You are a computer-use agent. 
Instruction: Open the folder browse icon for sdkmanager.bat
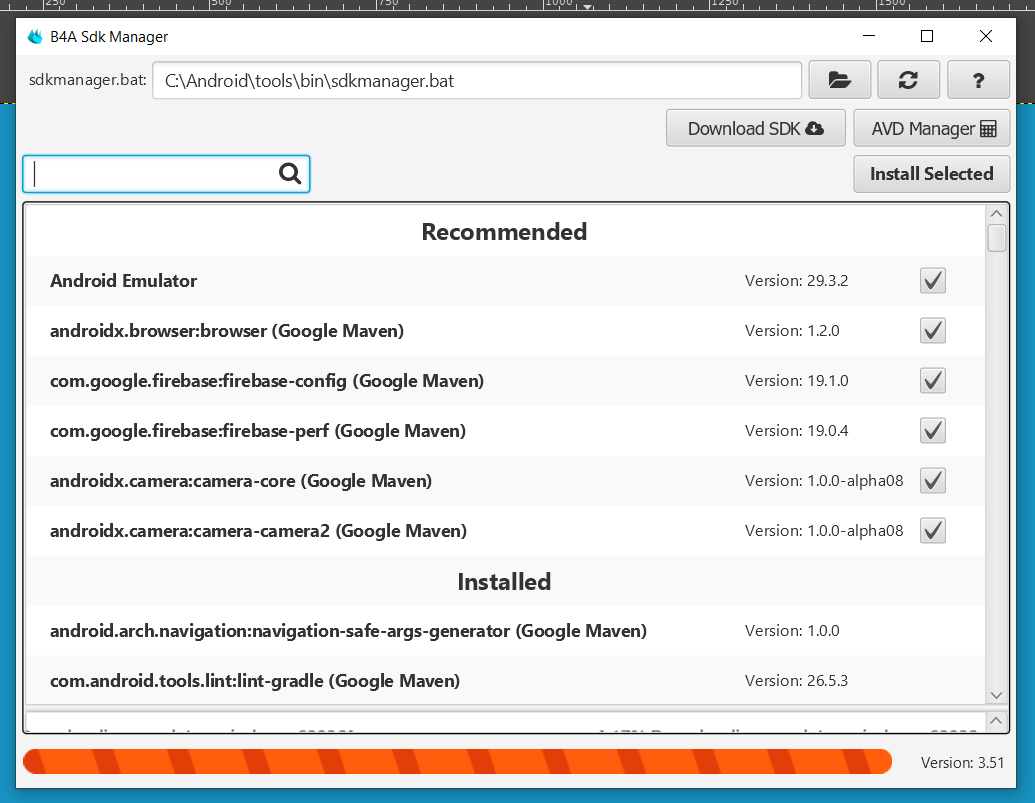[x=840, y=80]
